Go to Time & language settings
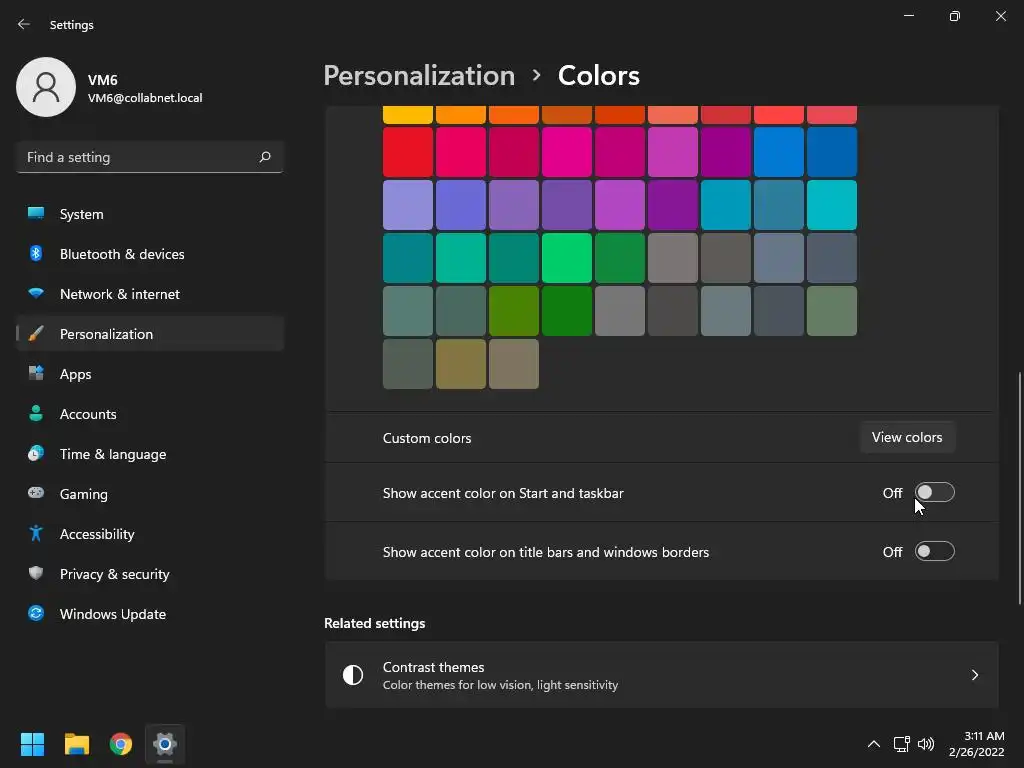The height and width of the screenshot is (768, 1024). click(x=112, y=454)
